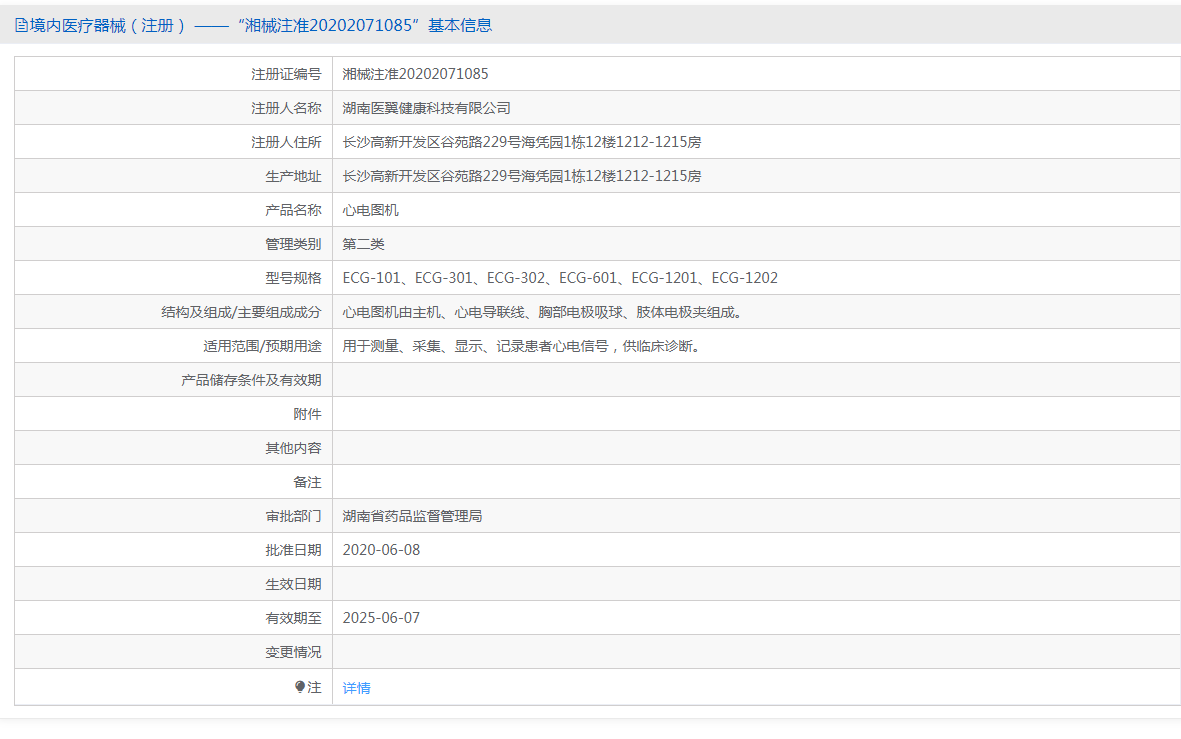Screen dimensions: 1181x739
Task: Click the document icon in the page header
Action: tap(21, 26)
